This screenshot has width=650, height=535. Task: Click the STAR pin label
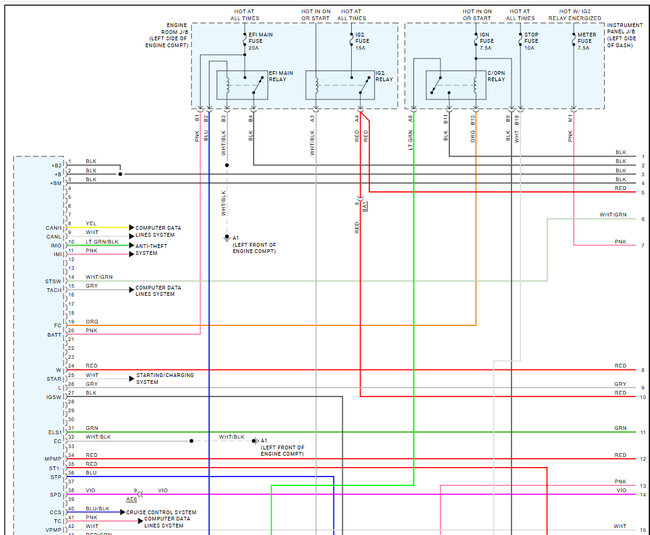coord(54,379)
